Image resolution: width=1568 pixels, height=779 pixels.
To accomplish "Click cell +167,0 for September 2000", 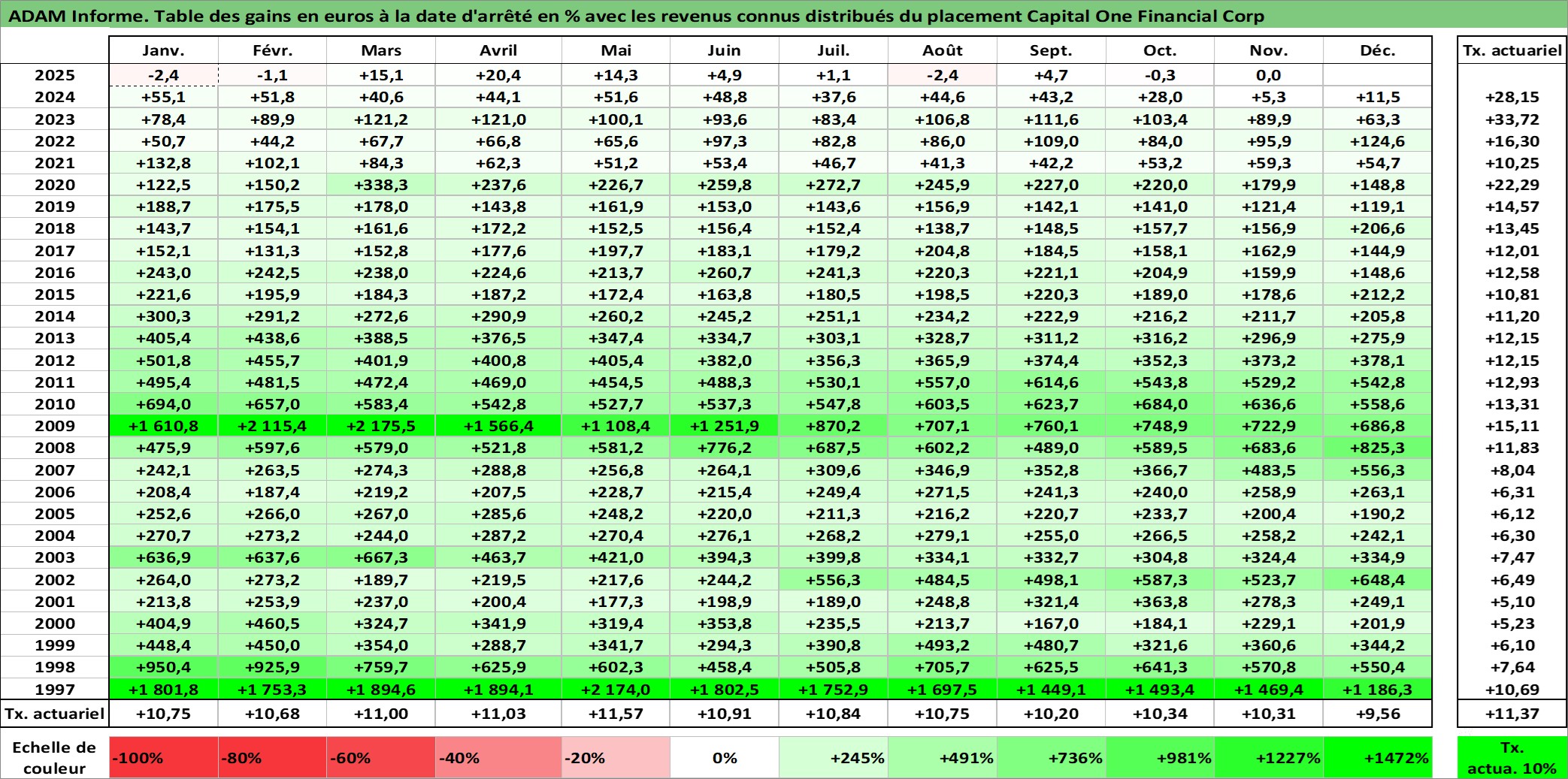I will click(x=1051, y=624).
